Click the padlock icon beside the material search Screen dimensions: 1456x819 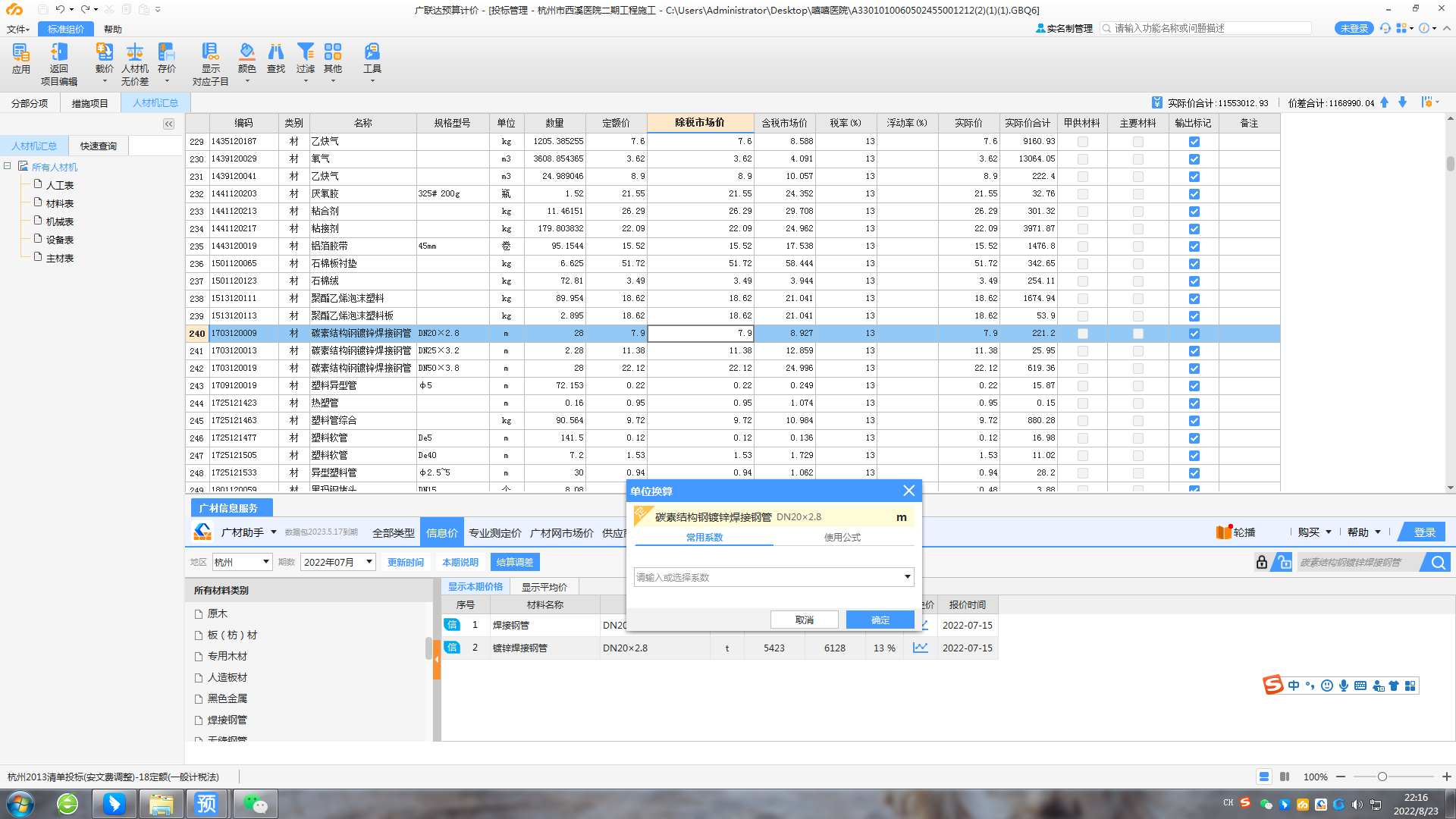(1261, 562)
